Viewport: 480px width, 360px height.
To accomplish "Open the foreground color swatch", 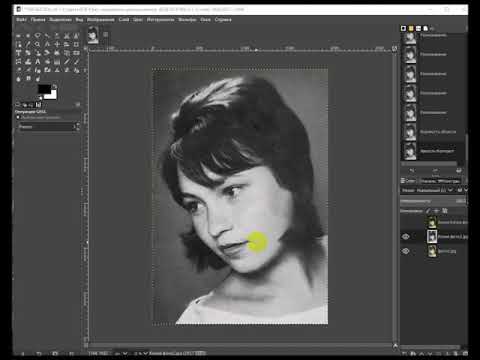I will (44, 89).
